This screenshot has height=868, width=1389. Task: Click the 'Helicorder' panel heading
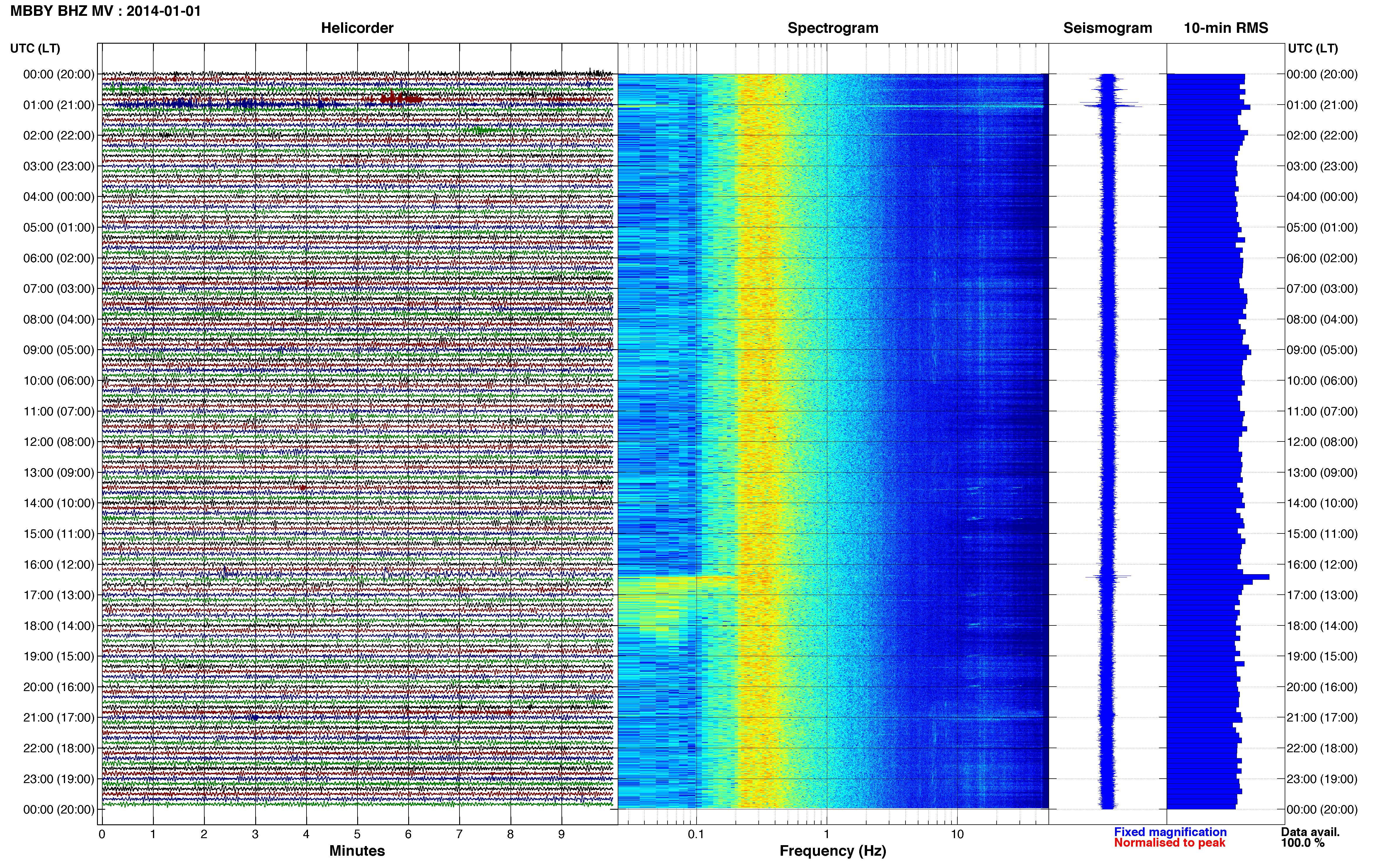pyautogui.click(x=357, y=28)
